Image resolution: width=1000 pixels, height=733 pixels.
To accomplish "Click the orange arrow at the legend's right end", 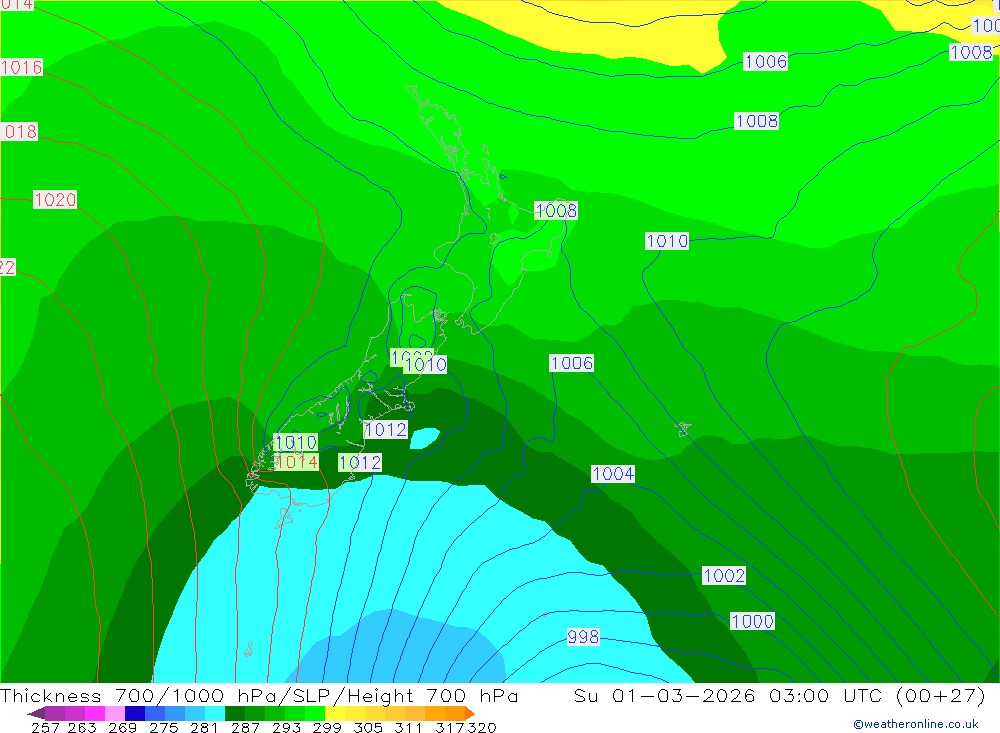I will click(469, 713).
